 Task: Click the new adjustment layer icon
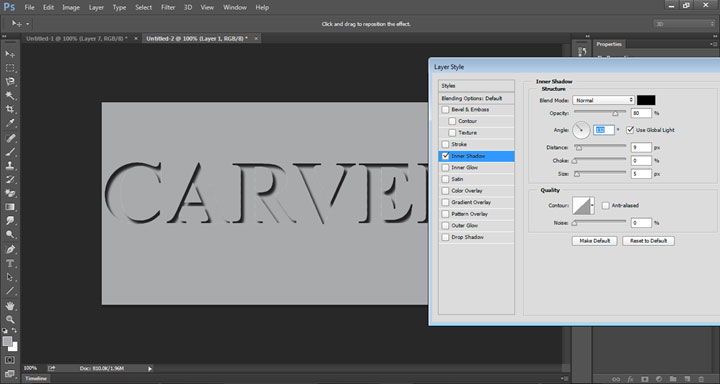click(x=658, y=379)
